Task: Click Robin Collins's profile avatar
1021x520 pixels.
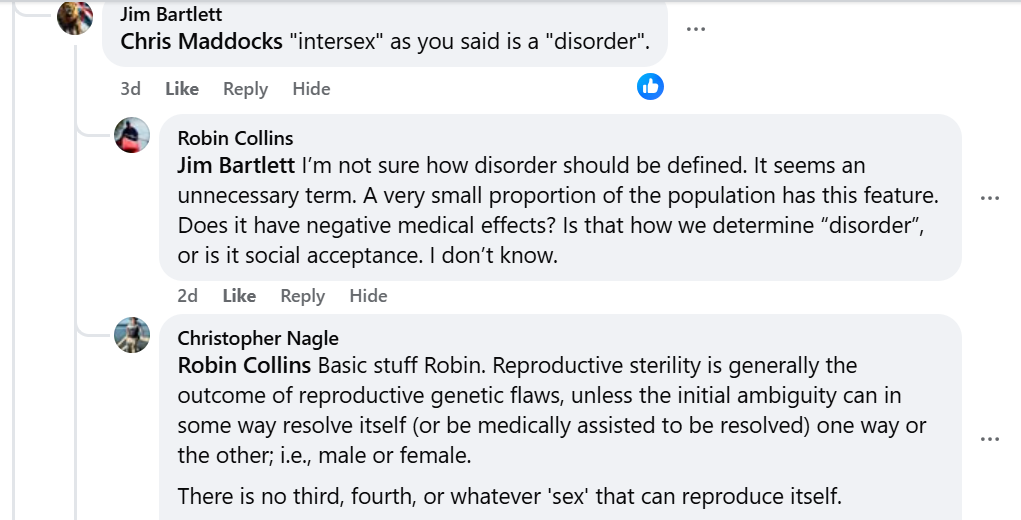Action: tap(132, 135)
